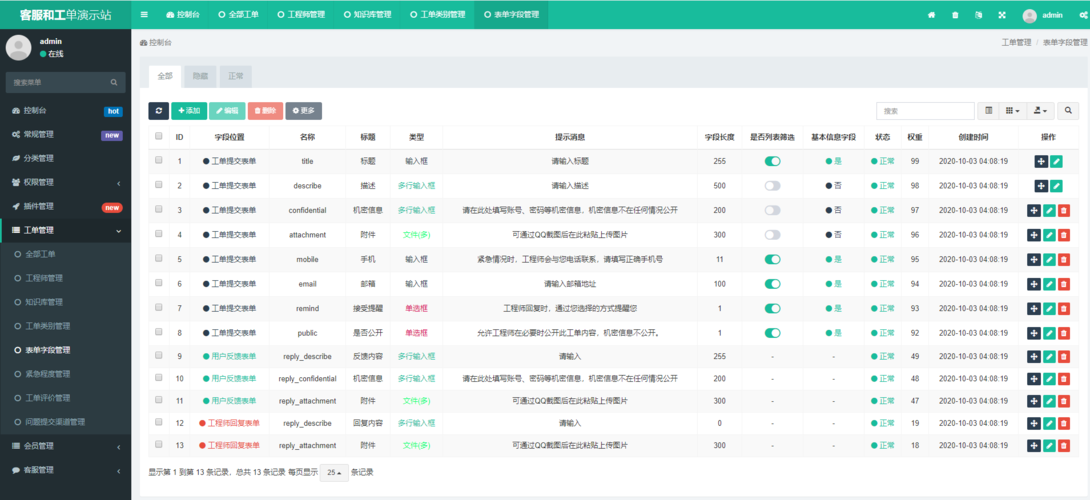Screen dimensions: 1090x500
Task: Select the 隐藏 filter tab
Action: [200, 76]
